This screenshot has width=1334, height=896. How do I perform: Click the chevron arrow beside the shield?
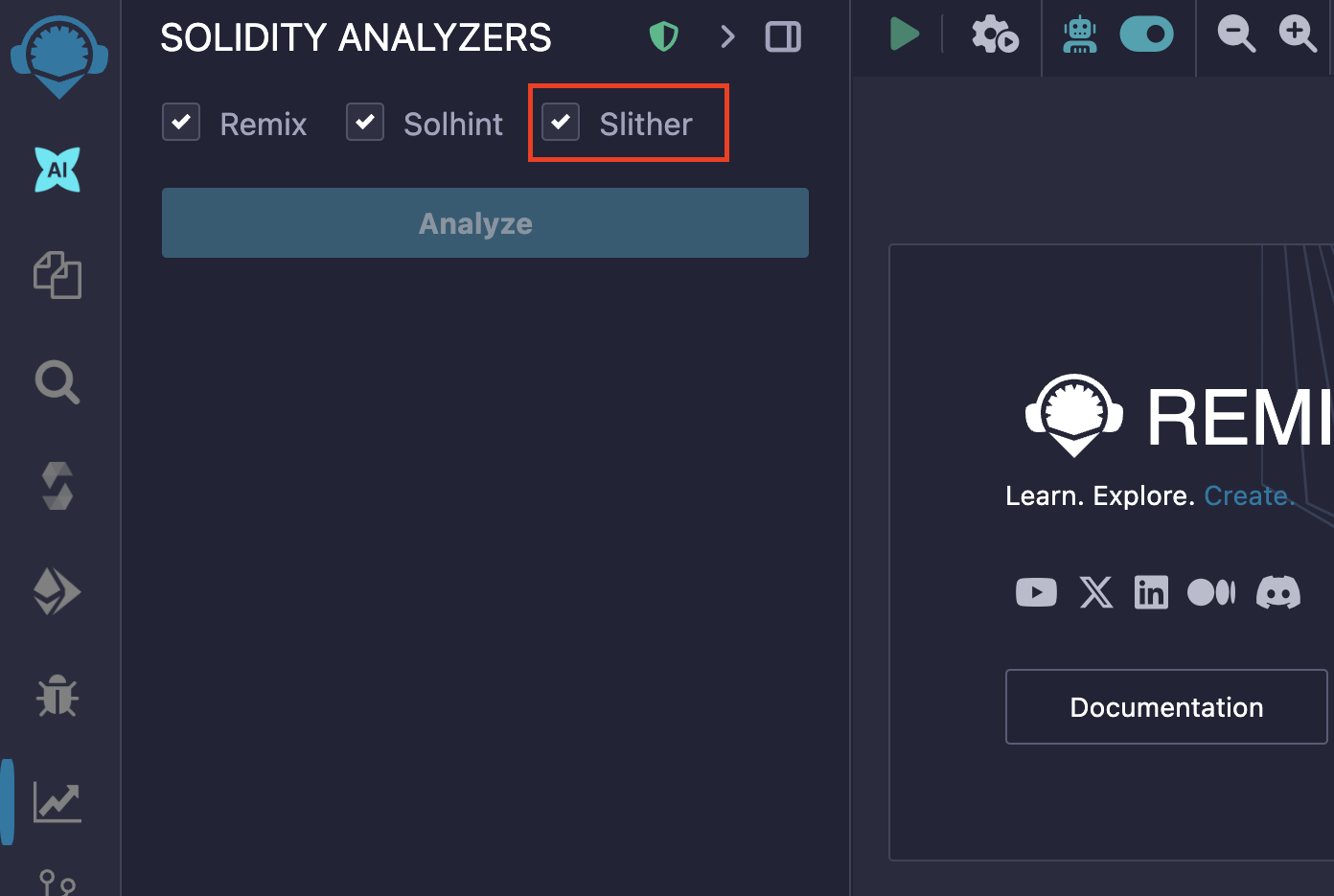(x=728, y=37)
